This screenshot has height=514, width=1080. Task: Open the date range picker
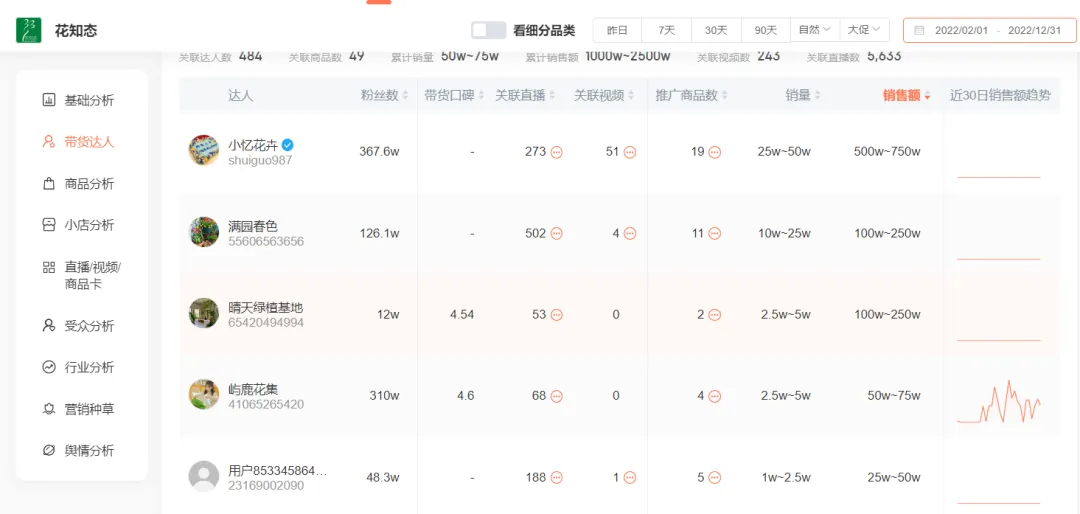tap(989, 30)
